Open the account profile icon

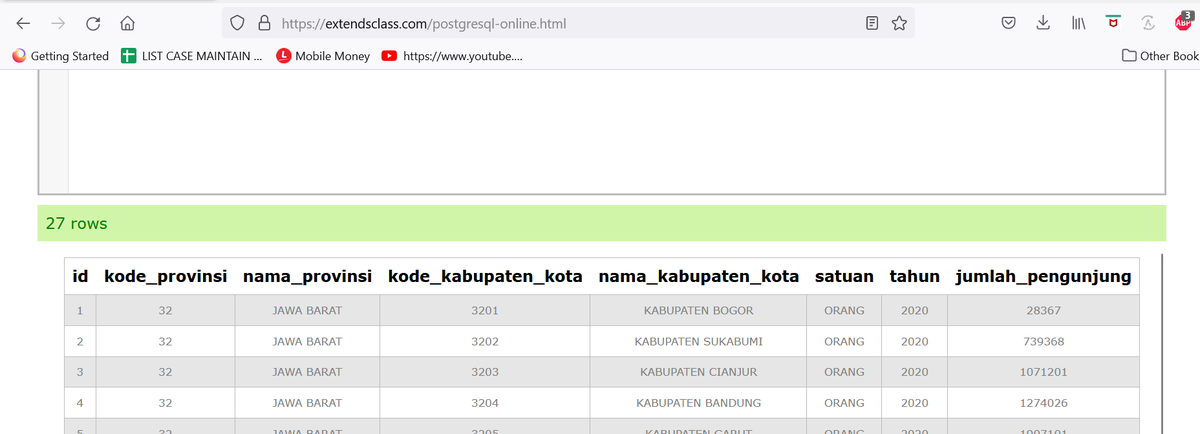[1149, 23]
